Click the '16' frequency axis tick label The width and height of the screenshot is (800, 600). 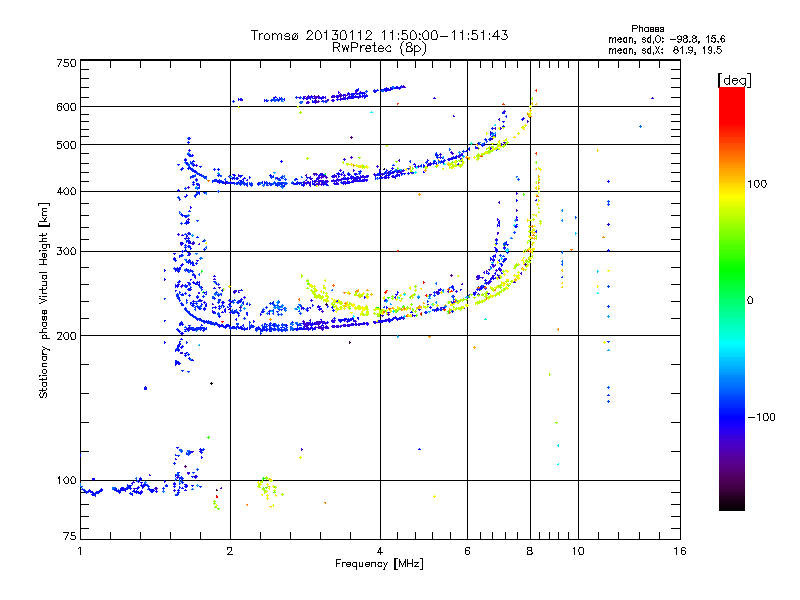point(680,551)
